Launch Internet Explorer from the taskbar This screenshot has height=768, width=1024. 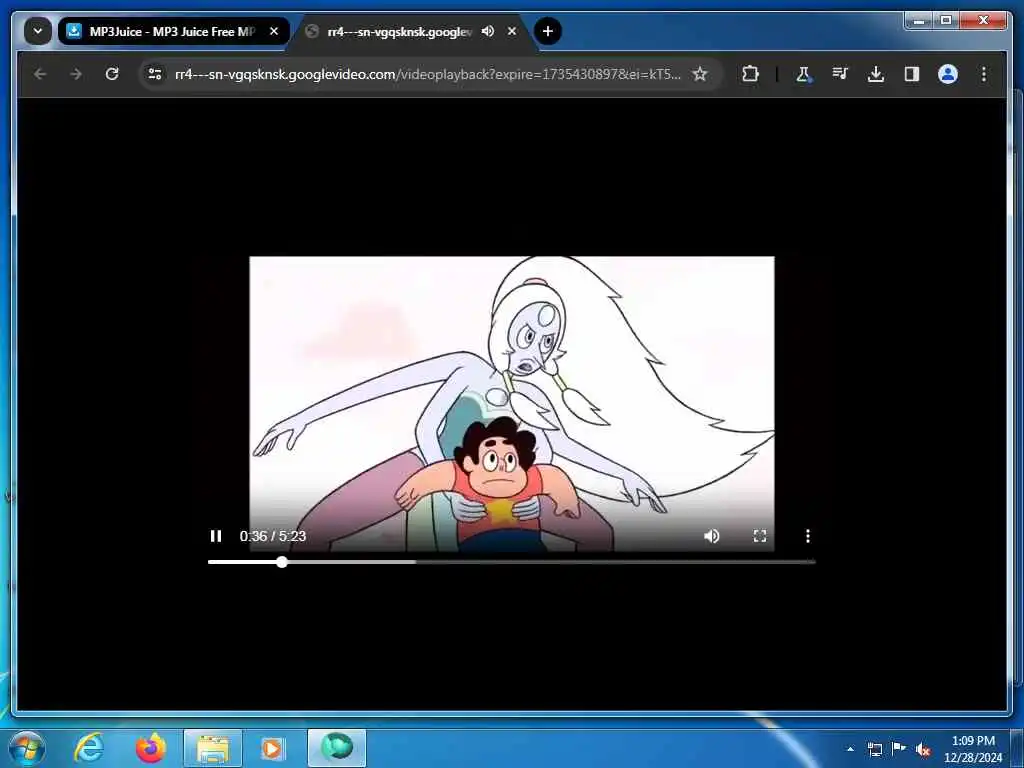(x=89, y=748)
